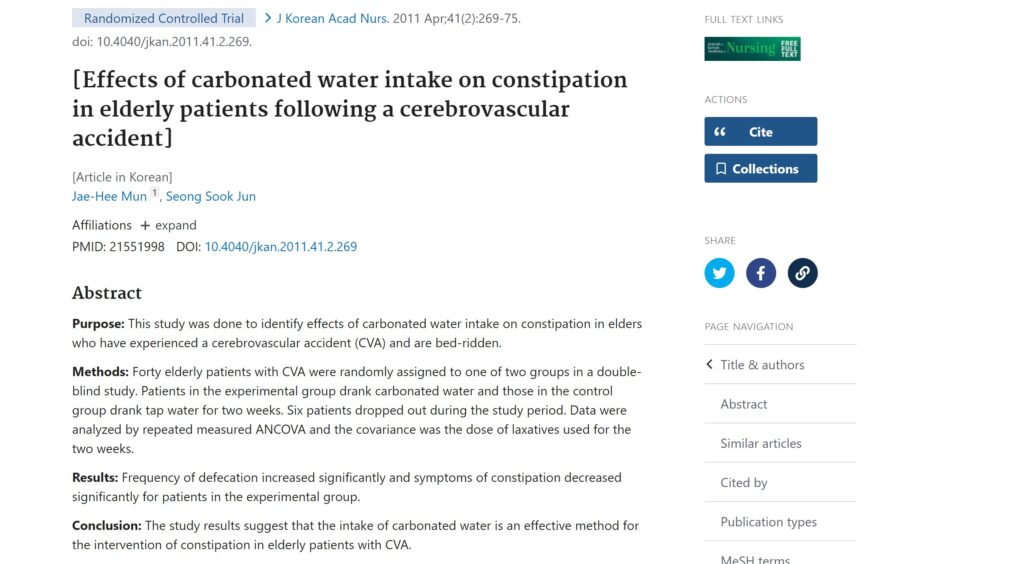Share article on Twitter
This screenshot has width=1024, height=564.
[x=719, y=272]
